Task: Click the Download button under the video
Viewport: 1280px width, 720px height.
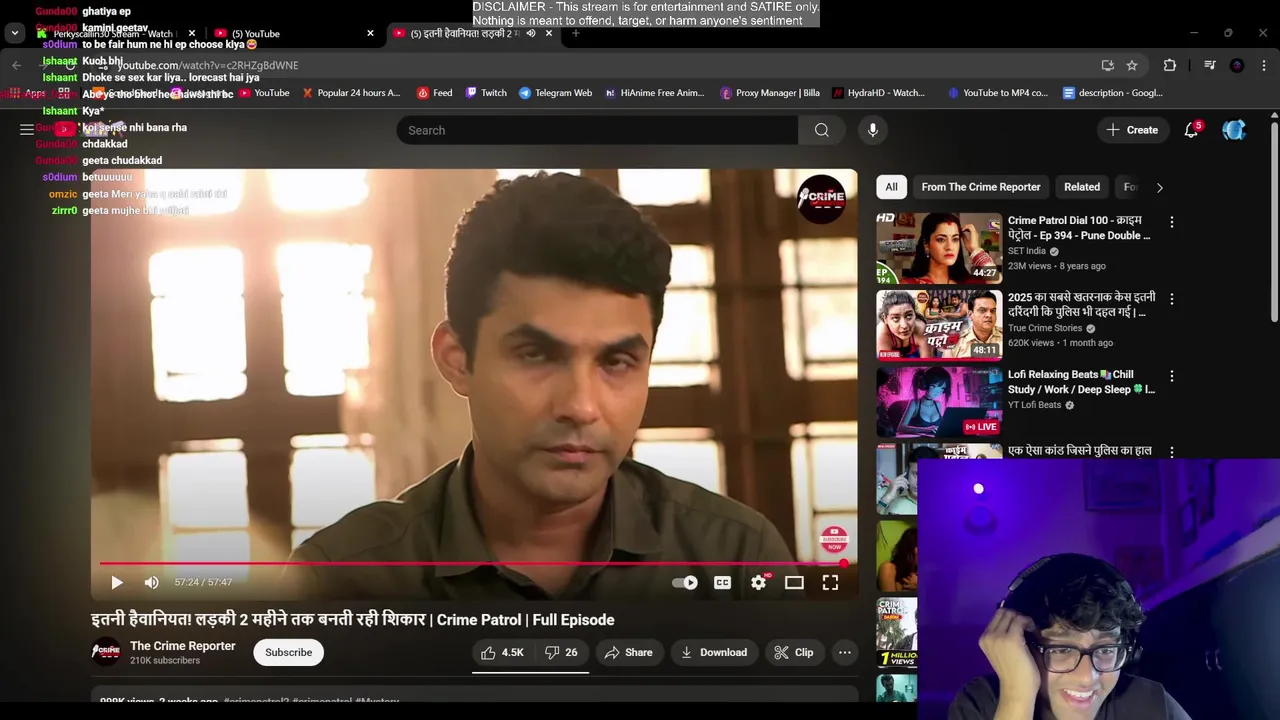Action: [x=714, y=652]
